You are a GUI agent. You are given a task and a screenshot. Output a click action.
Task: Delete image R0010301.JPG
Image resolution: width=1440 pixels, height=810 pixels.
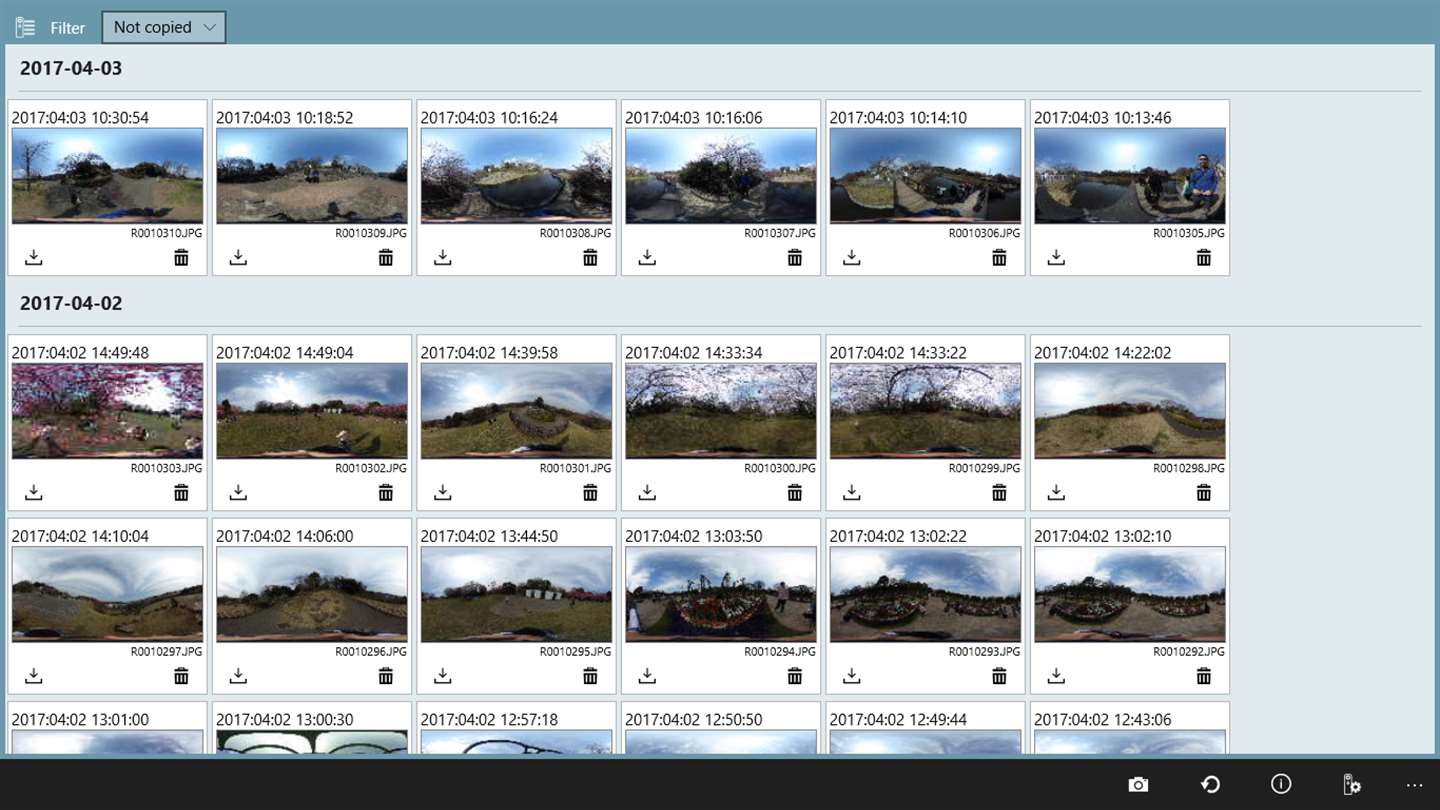[x=590, y=493]
